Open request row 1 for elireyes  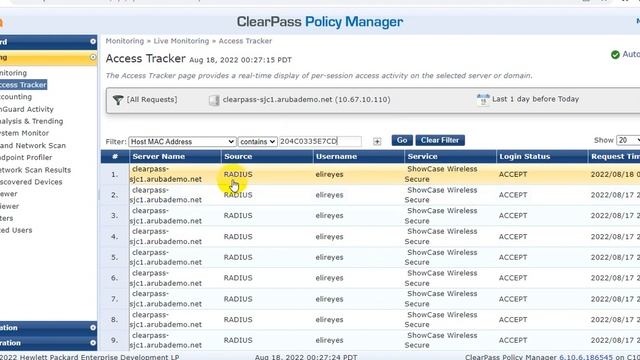pos(370,174)
